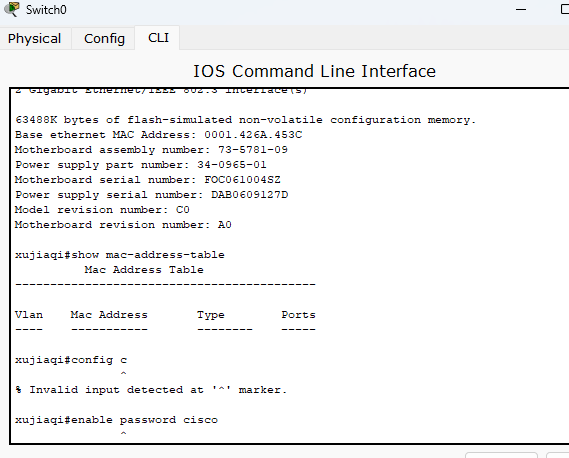This screenshot has height=458, width=569.
Task: Open the Config tab
Action: click(x=104, y=38)
